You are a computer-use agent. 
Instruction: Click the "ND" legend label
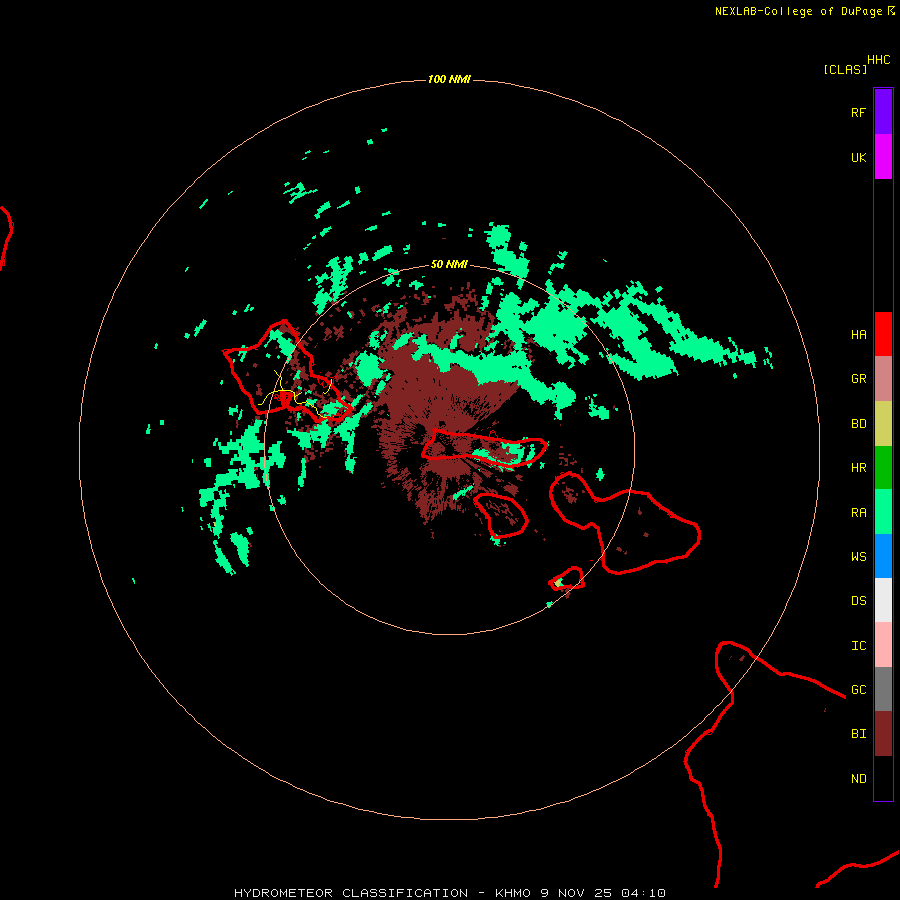(858, 779)
